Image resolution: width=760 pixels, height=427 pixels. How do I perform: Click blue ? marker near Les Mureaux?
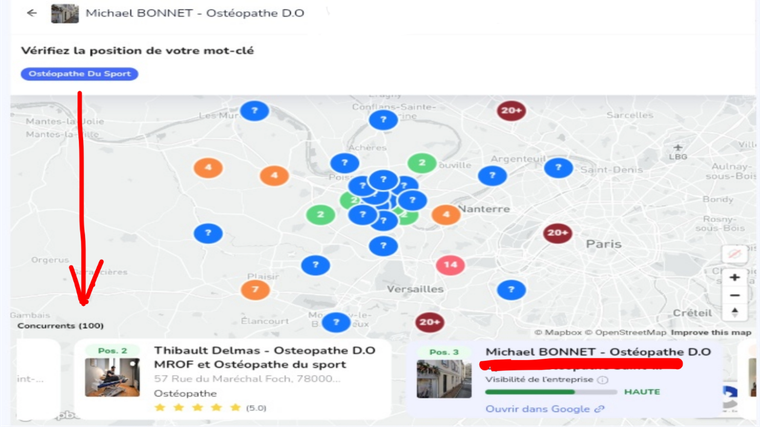[x=254, y=111]
